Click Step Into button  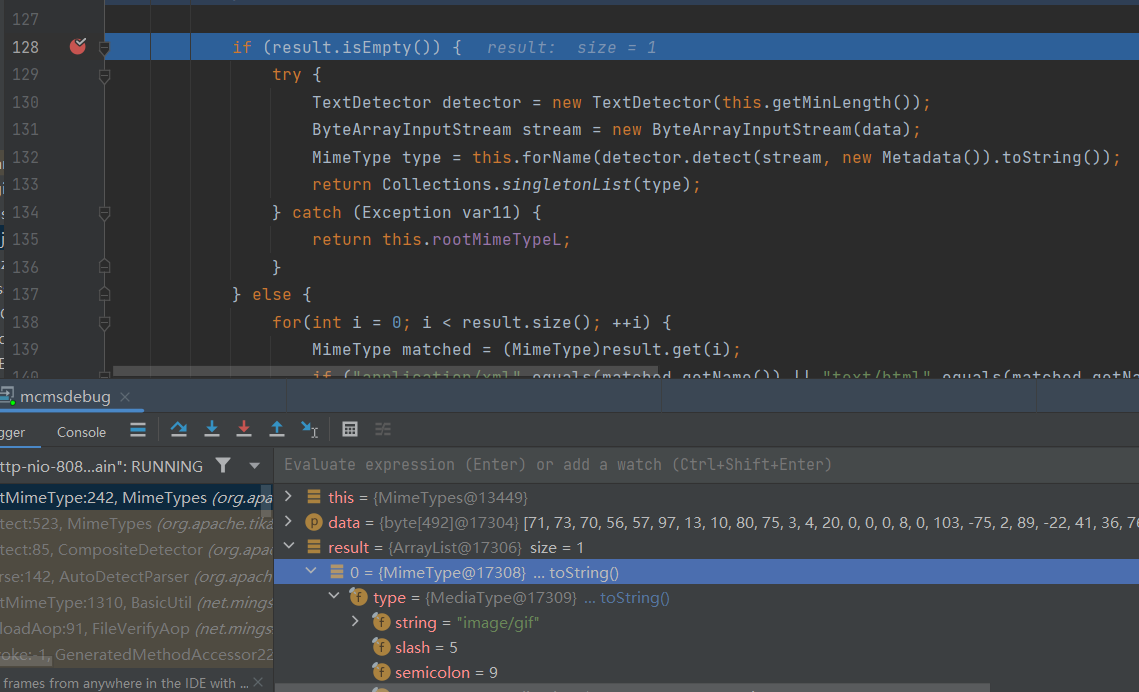tap(211, 430)
